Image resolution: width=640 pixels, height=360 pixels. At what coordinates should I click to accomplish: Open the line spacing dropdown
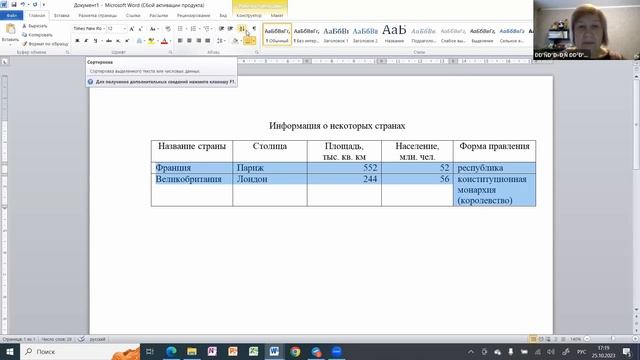[221, 40]
